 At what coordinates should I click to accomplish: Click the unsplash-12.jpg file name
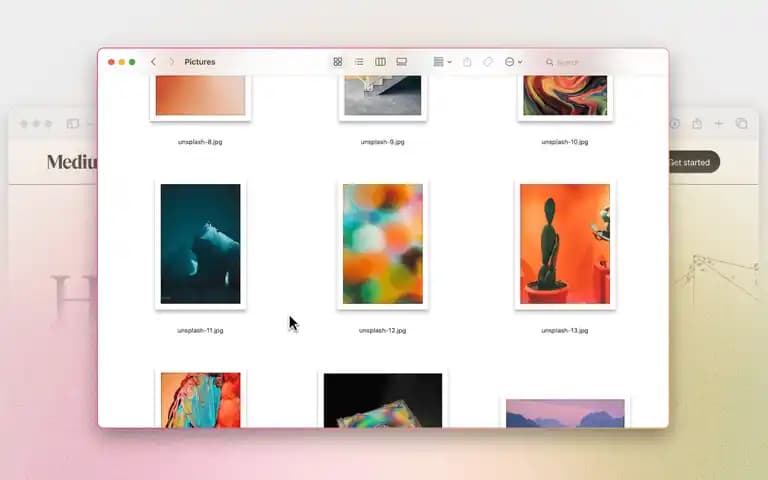click(x=383, y=330)
